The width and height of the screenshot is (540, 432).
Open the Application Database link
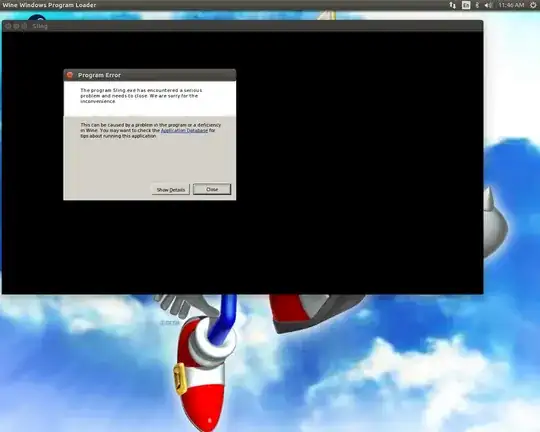184,131
